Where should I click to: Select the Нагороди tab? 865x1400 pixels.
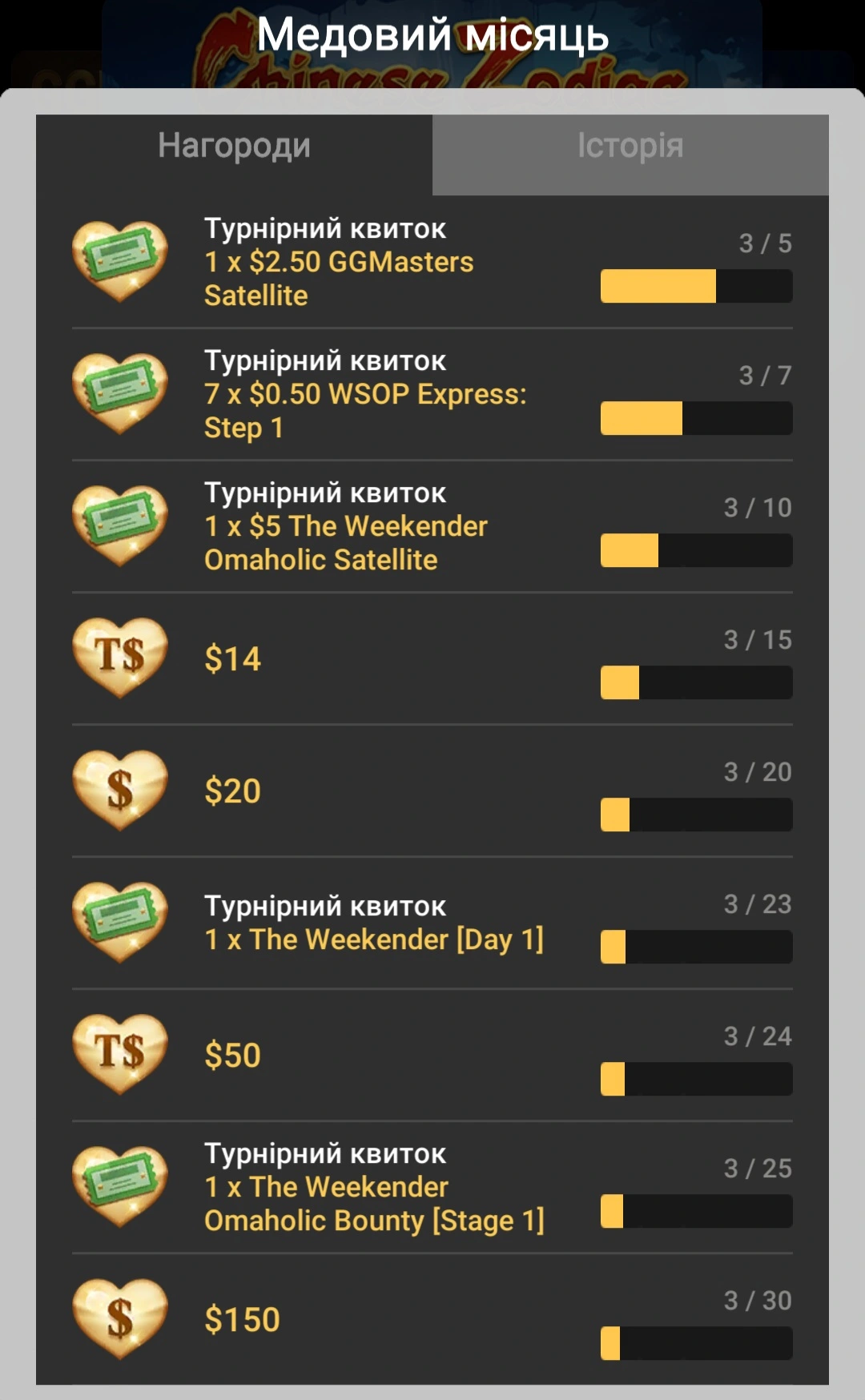coord(234,147)
